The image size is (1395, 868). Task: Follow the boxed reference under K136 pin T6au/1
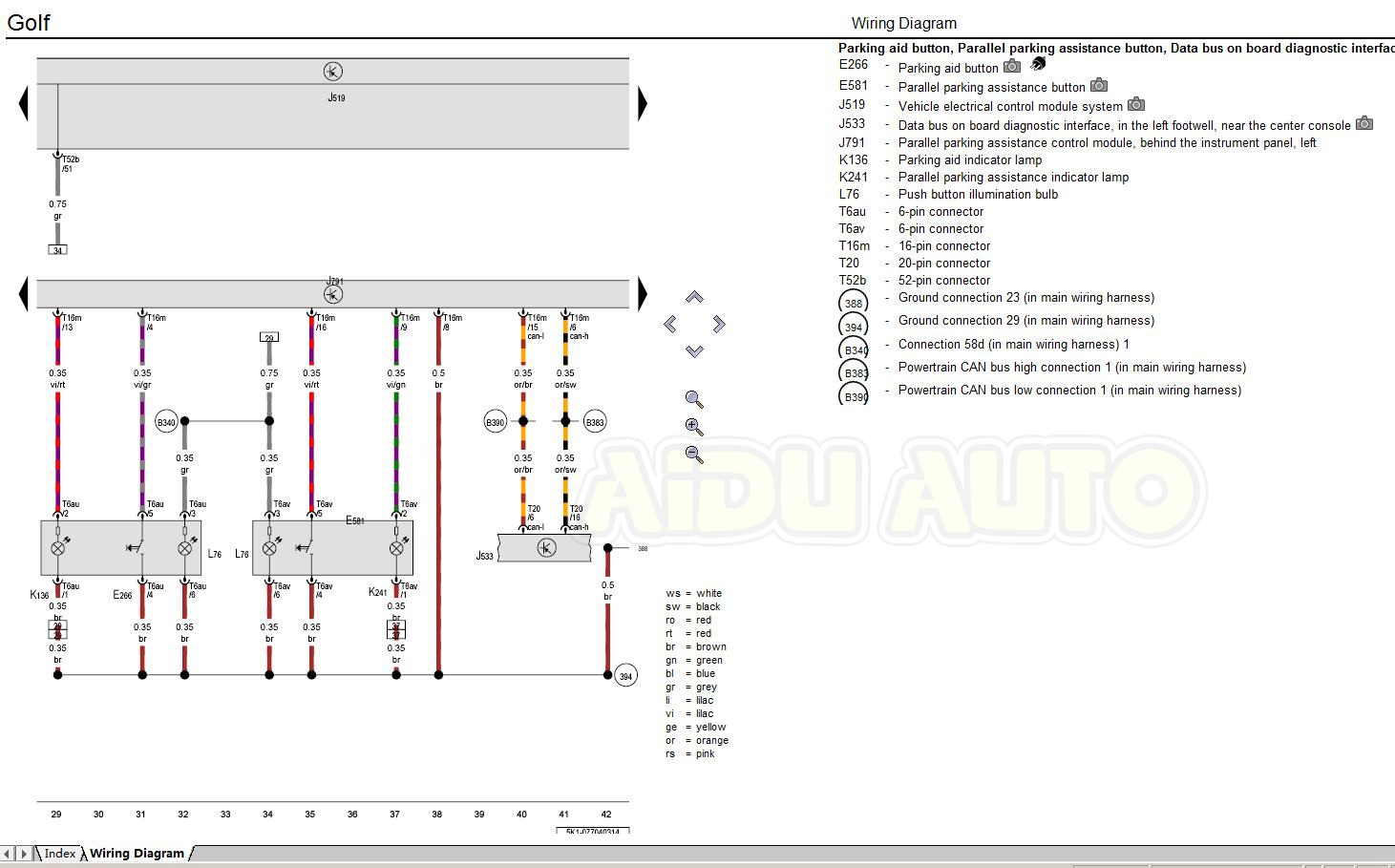point(57,630)
